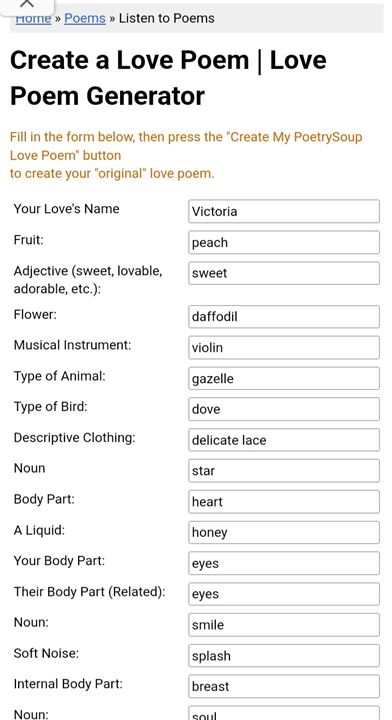This screenshot has width=392, height=720.
Task: Select the Soft Noise field with splash
Action: [284, 656]
